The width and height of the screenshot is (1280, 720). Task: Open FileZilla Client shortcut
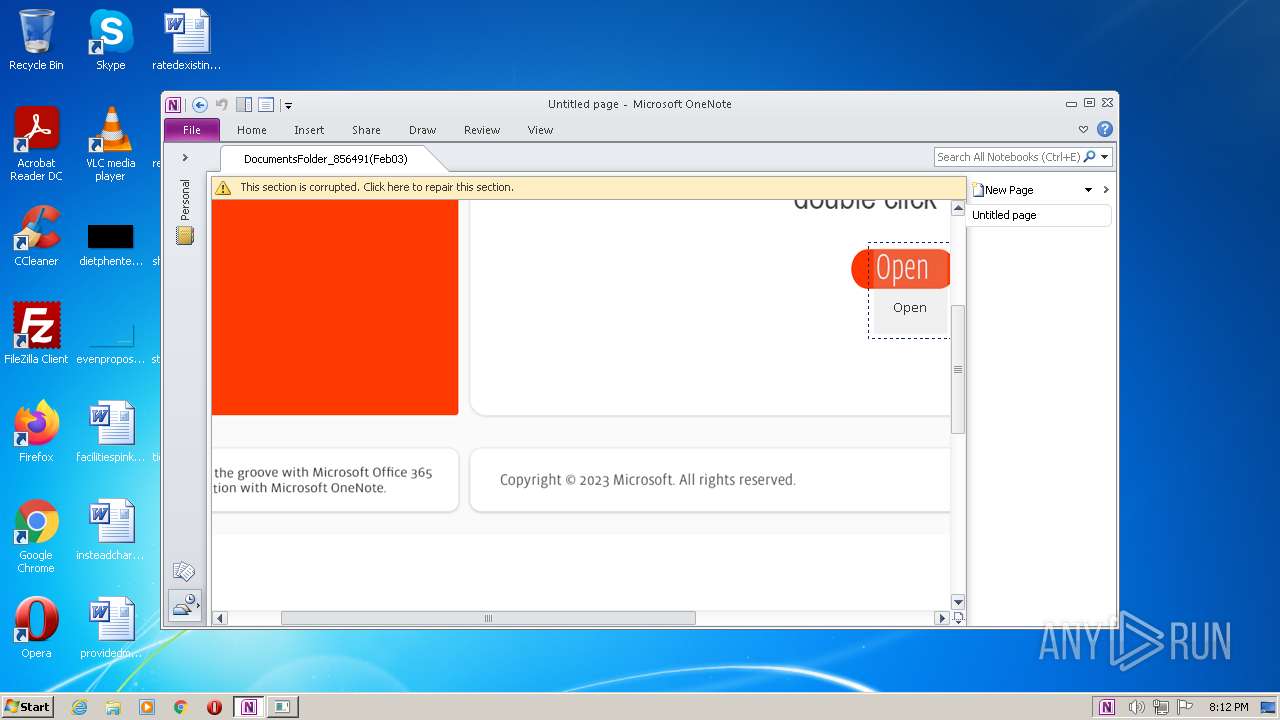pos(36,334)
